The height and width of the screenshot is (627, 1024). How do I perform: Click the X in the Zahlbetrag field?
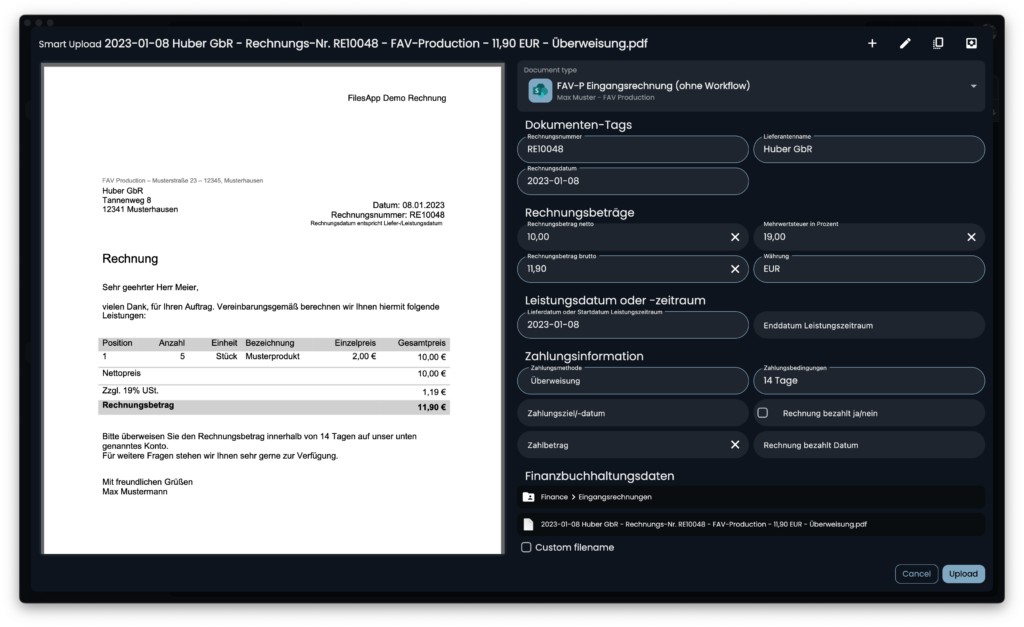pyautogui.click(x=735, y=445)
